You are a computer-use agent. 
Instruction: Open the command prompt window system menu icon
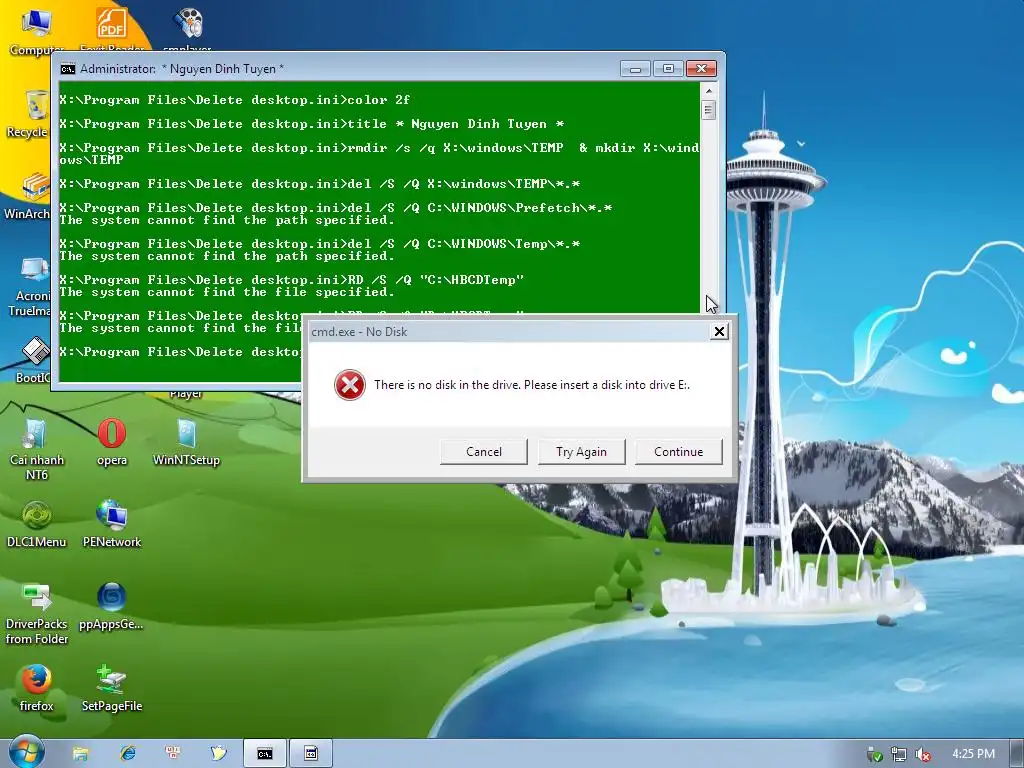(x=67, y=69)
